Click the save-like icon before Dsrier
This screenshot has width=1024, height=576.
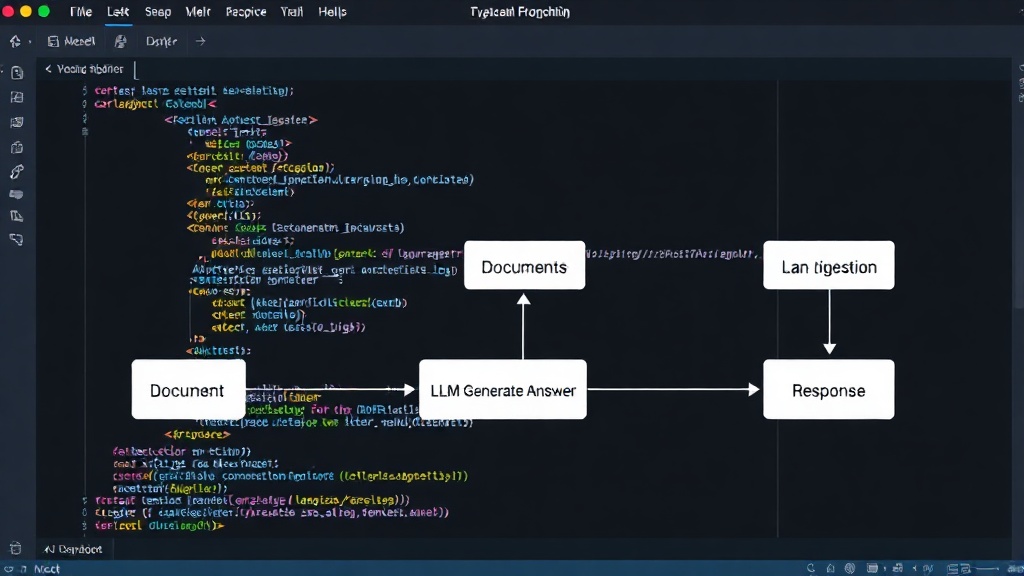click(120, 41)
